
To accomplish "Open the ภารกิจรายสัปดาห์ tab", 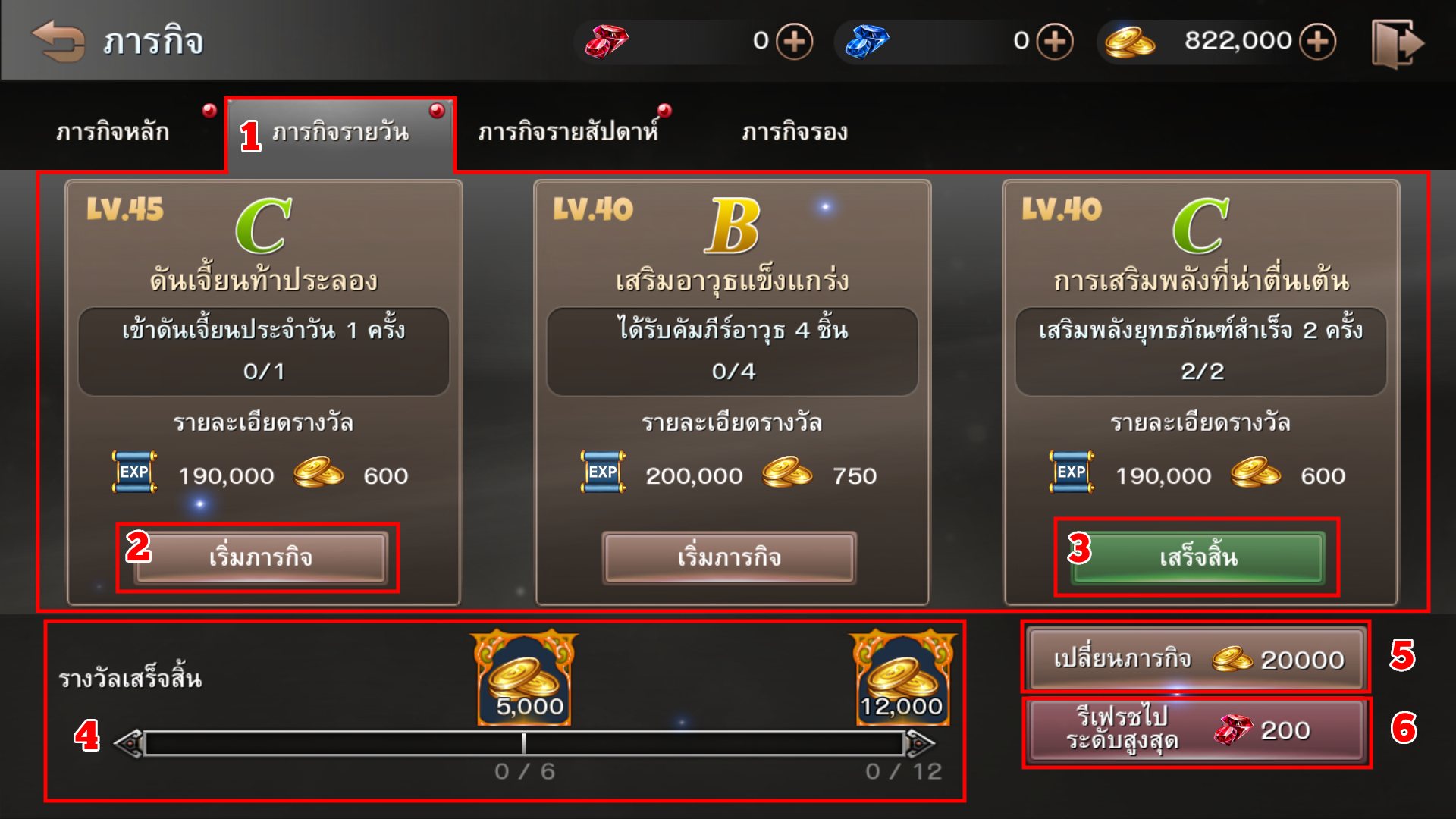I will pyautogui.click(x=568, y=132).
